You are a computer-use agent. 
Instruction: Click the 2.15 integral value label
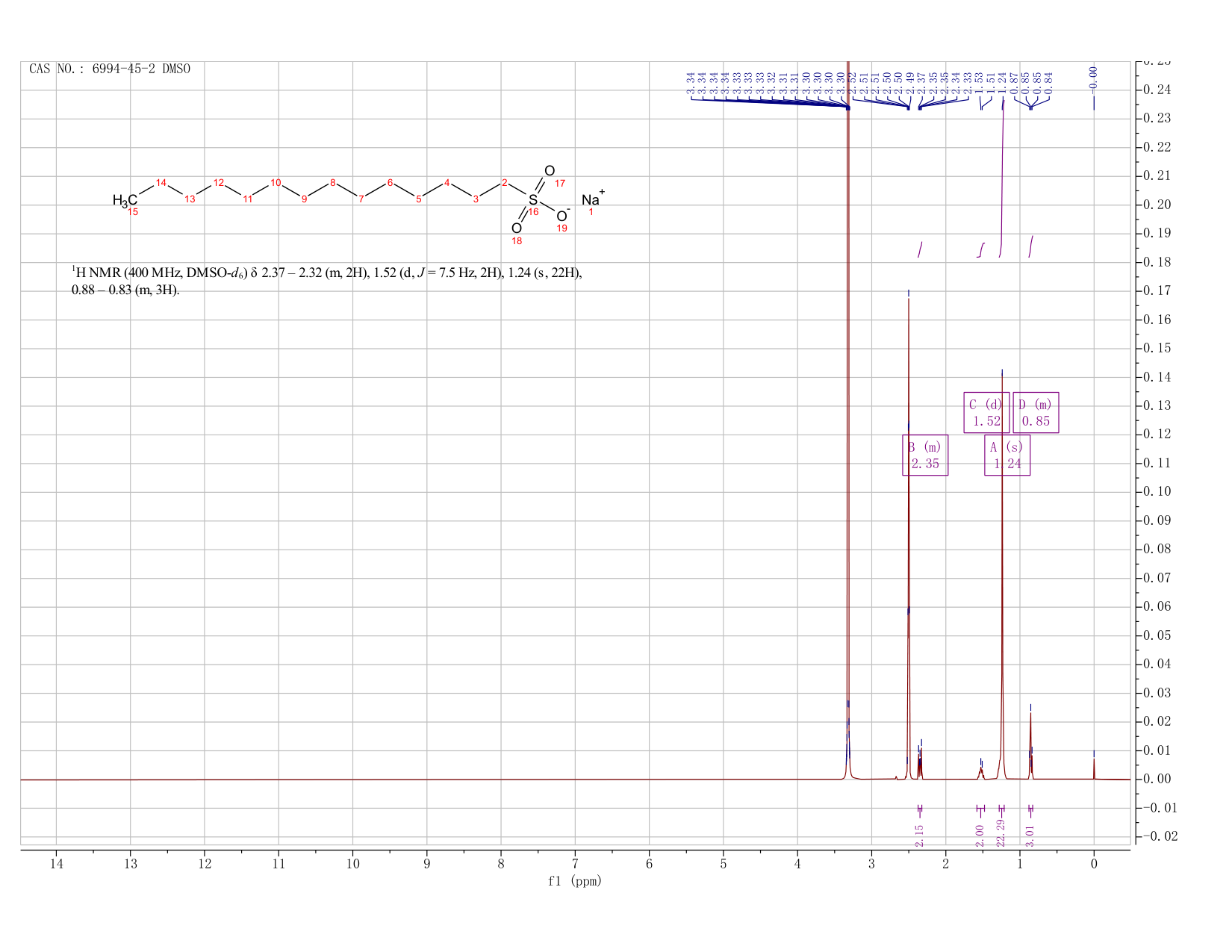919,836
